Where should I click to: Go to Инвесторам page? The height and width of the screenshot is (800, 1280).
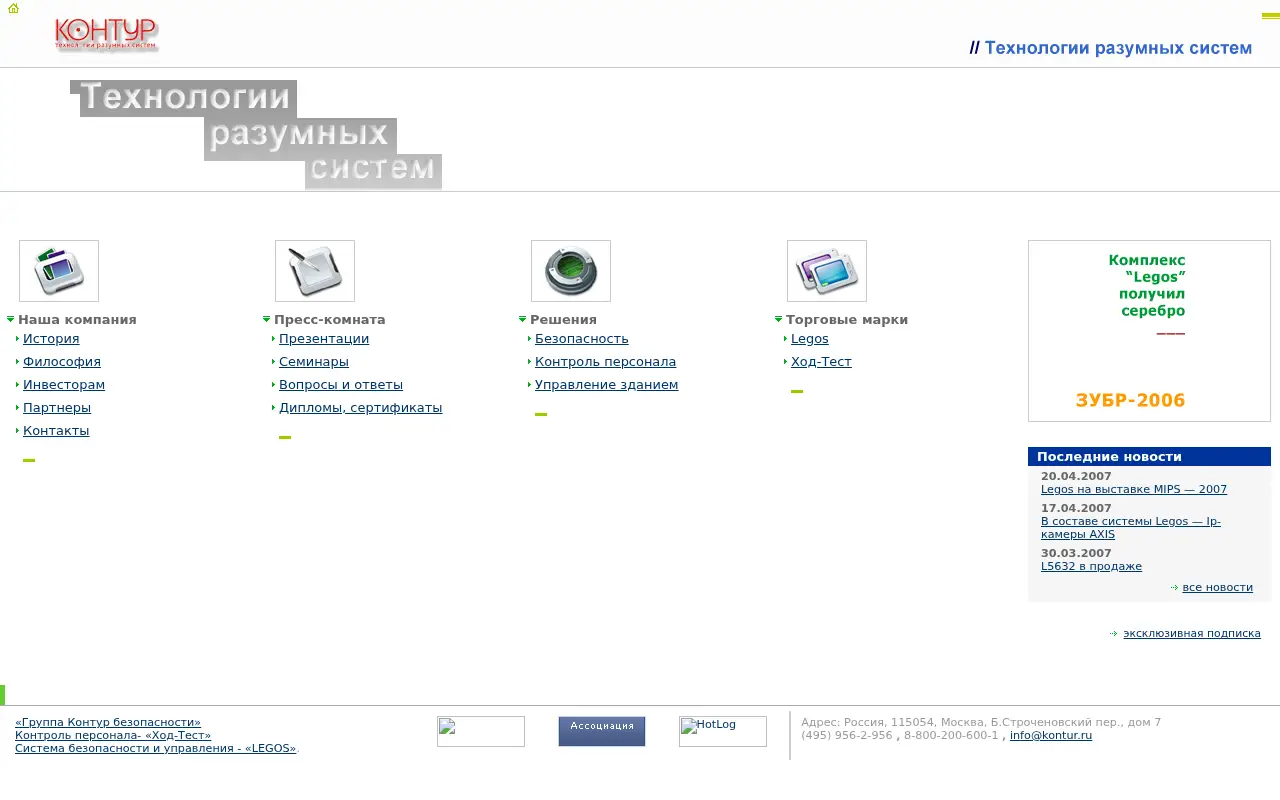tap(64, 385)
